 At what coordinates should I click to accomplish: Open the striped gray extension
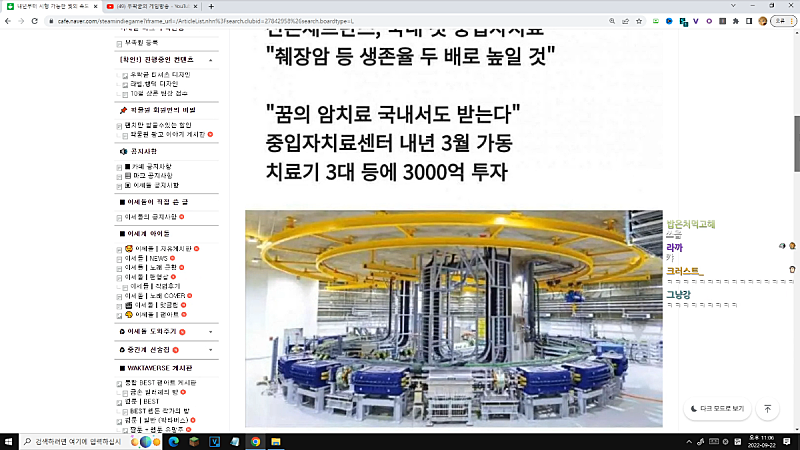click(x=722, y=21)
